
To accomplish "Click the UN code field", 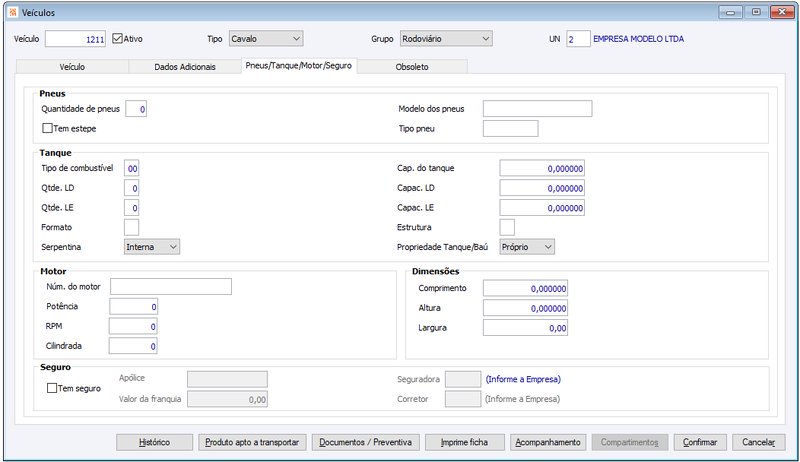I will click(578, 39).
